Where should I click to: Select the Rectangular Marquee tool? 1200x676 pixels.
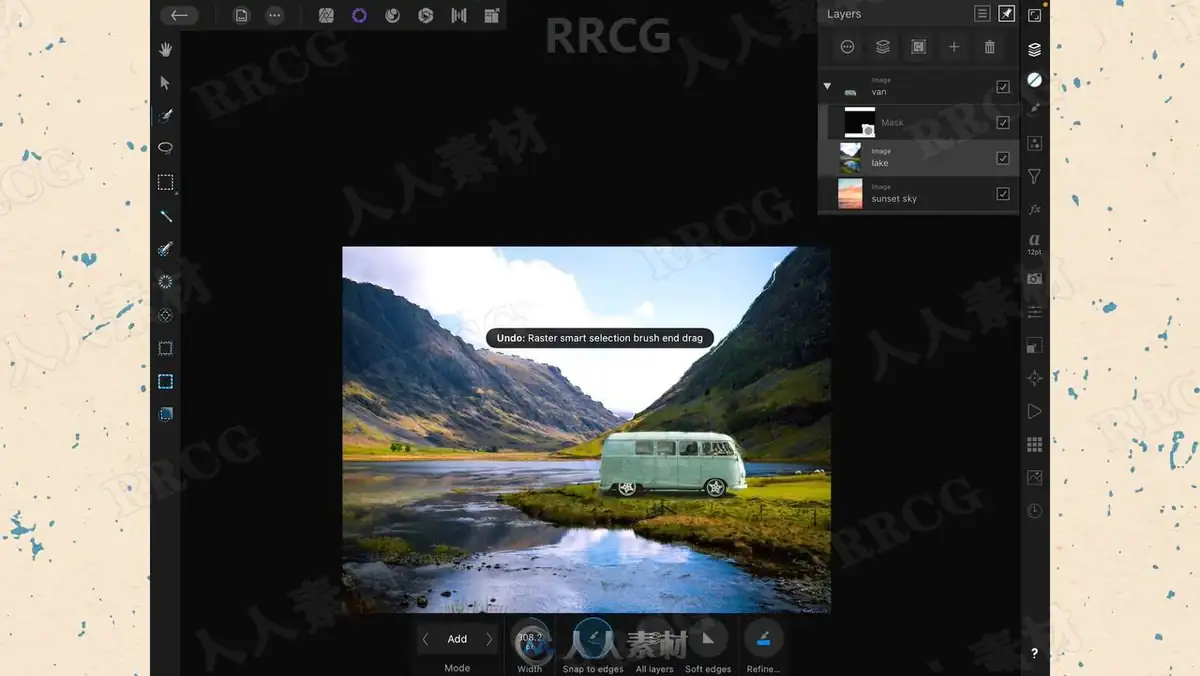coord(165,182)
